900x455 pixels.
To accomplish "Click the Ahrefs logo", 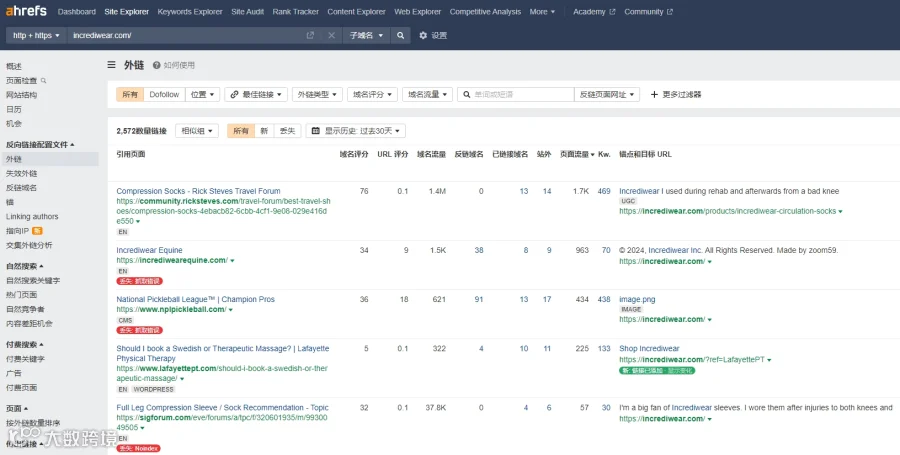I will click(26, 11).
